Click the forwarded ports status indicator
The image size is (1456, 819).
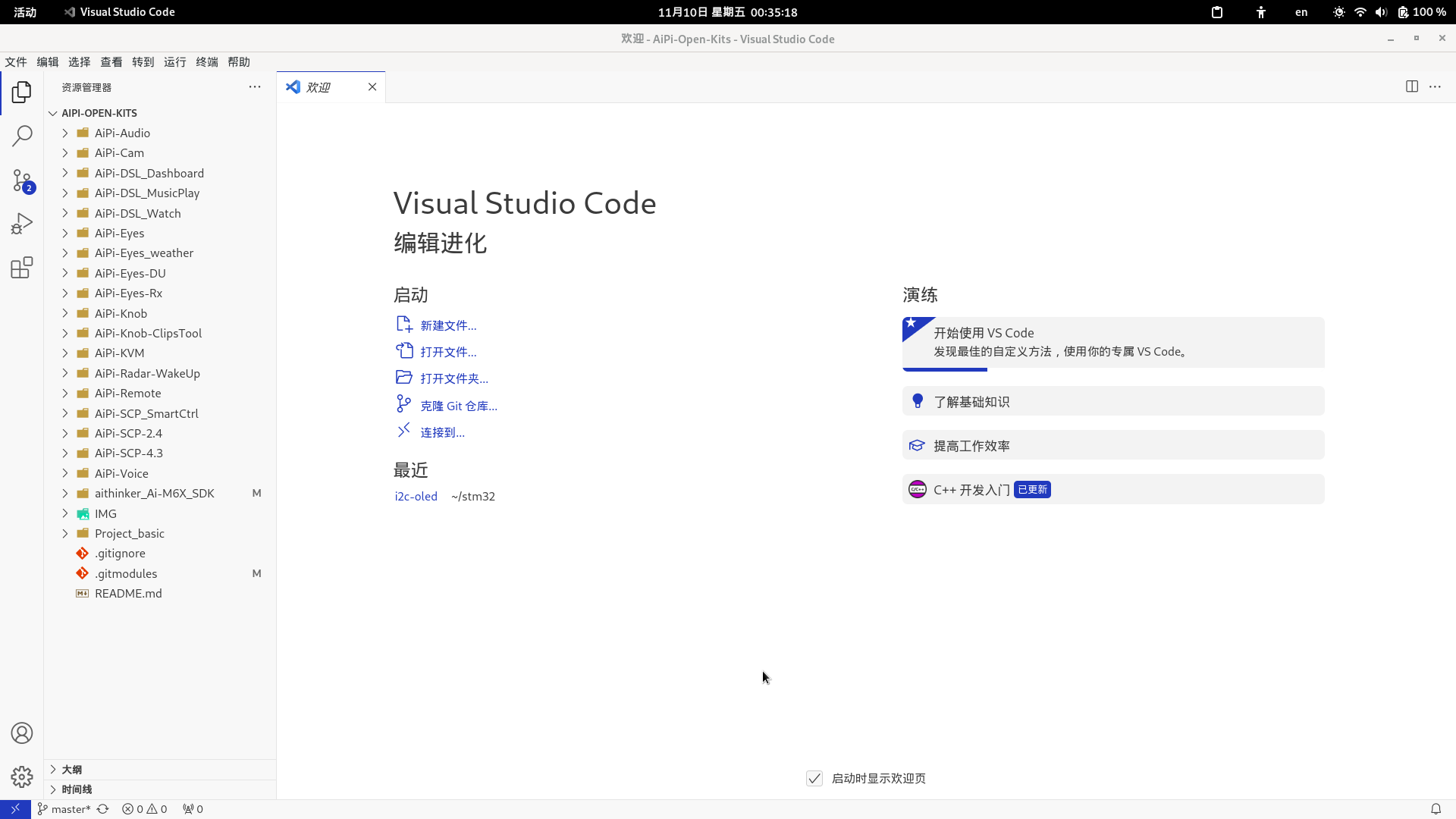click(x=193, y=809)
